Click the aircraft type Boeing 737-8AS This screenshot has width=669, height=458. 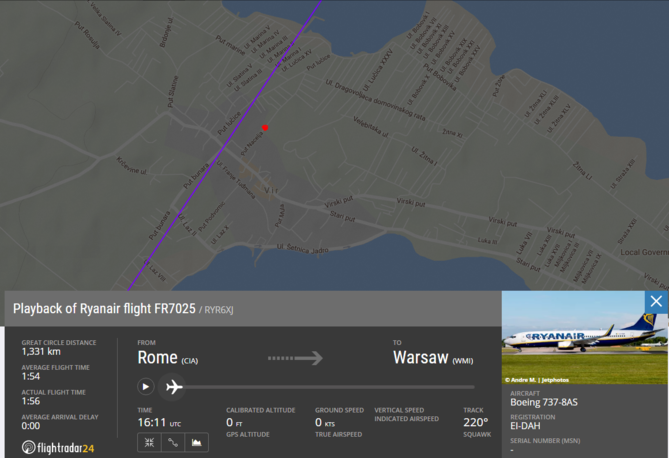(544, 402)
